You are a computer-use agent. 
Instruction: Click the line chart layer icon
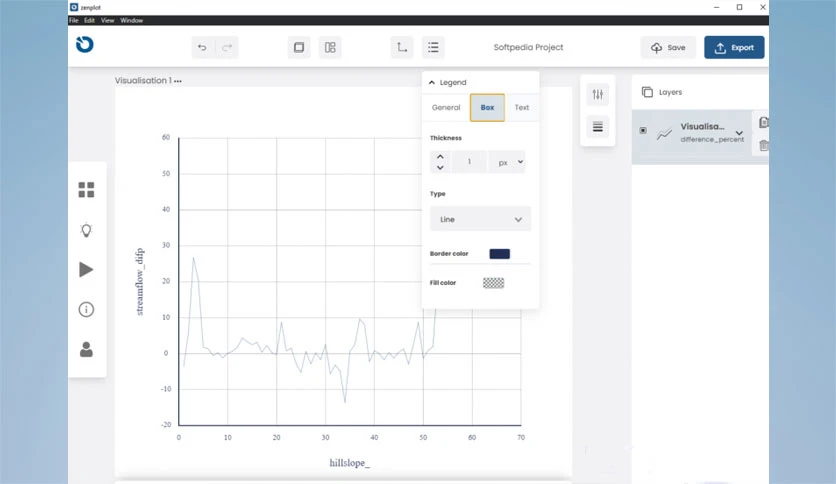[664, 133]
